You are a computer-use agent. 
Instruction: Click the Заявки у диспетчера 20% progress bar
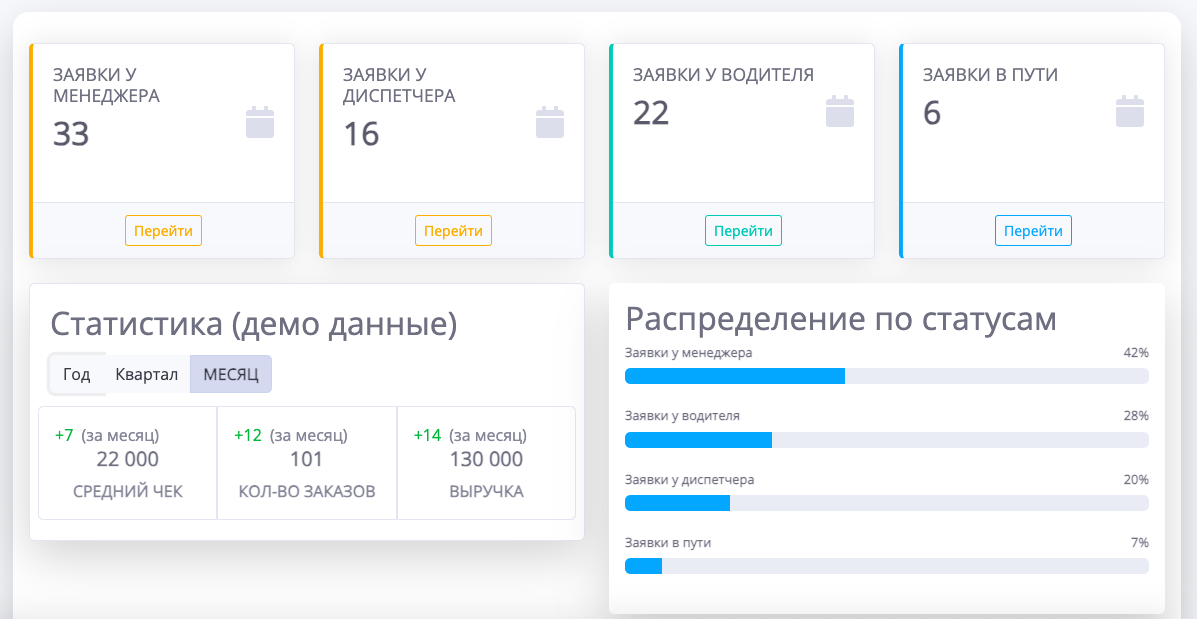pos(886,503)
